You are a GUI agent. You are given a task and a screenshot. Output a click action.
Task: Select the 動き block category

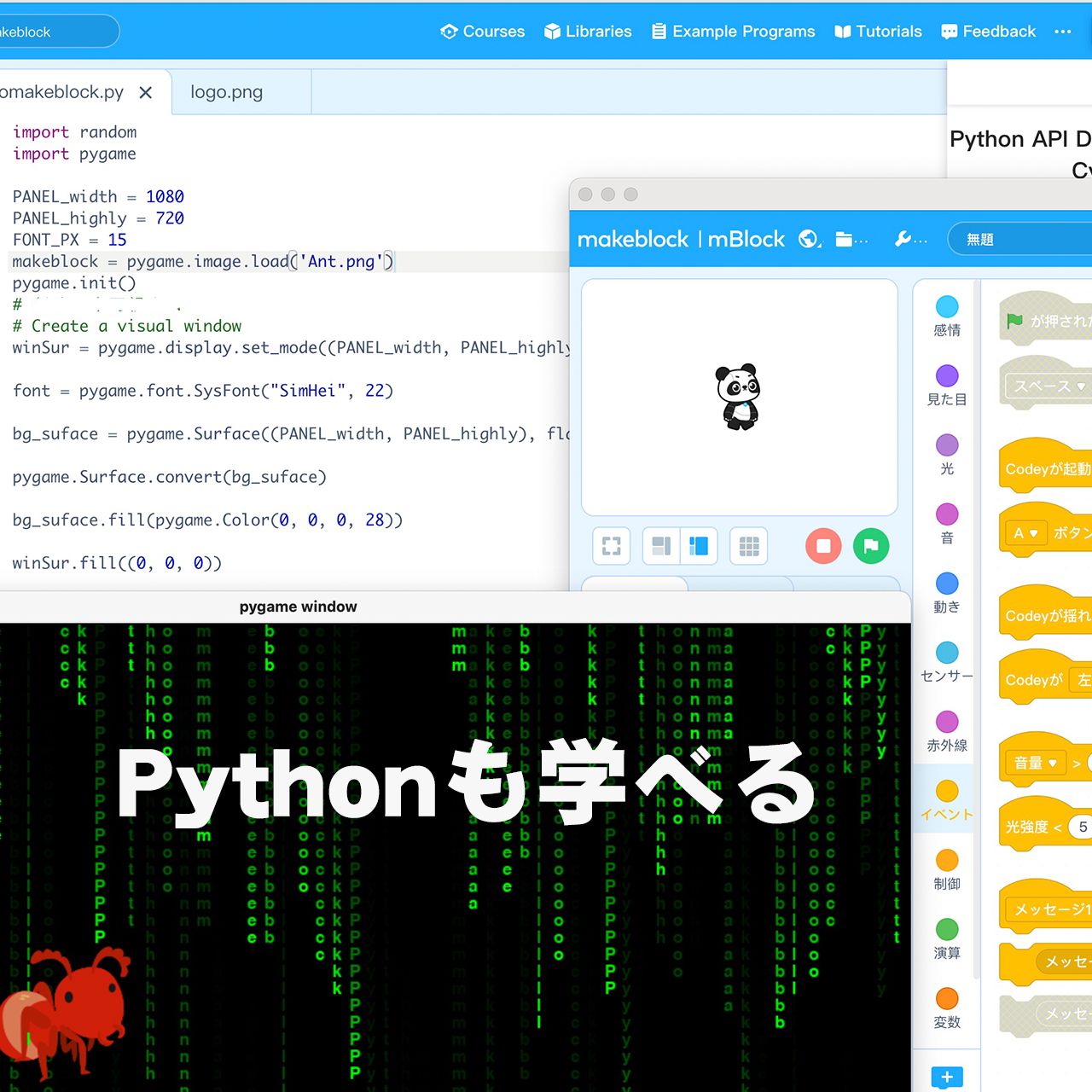click(x=947, y=593)
